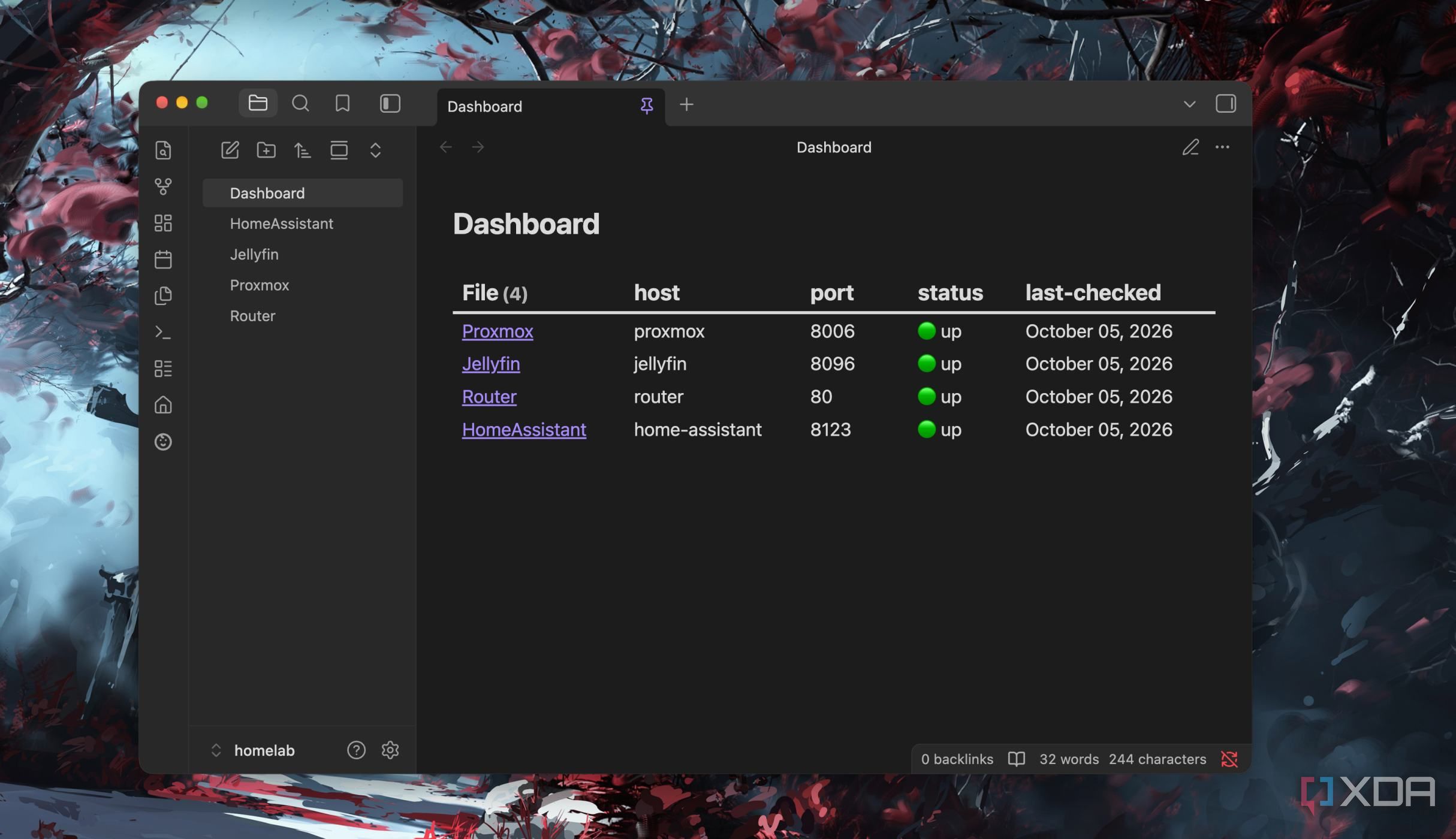1456x839 pixels.
Task: Open the file explorer folder icon
Action: (x=258, y=103)
